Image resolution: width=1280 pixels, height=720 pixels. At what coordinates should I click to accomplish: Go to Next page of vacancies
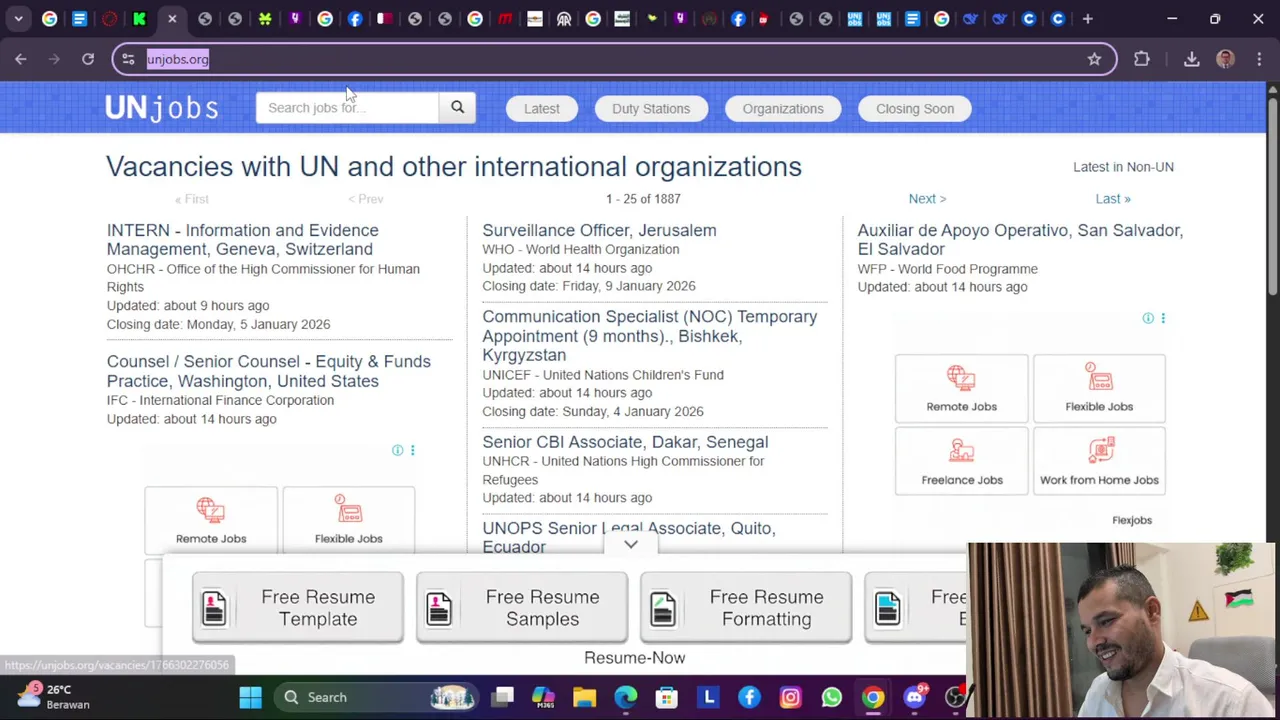[927, 199]
